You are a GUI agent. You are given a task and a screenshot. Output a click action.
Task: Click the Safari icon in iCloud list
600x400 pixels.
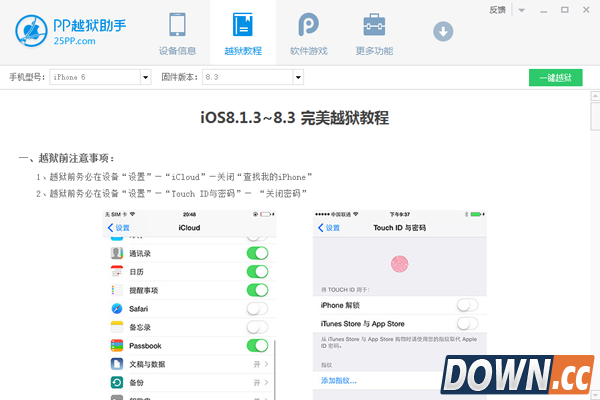pyautogui.click(x=118, y=308)
